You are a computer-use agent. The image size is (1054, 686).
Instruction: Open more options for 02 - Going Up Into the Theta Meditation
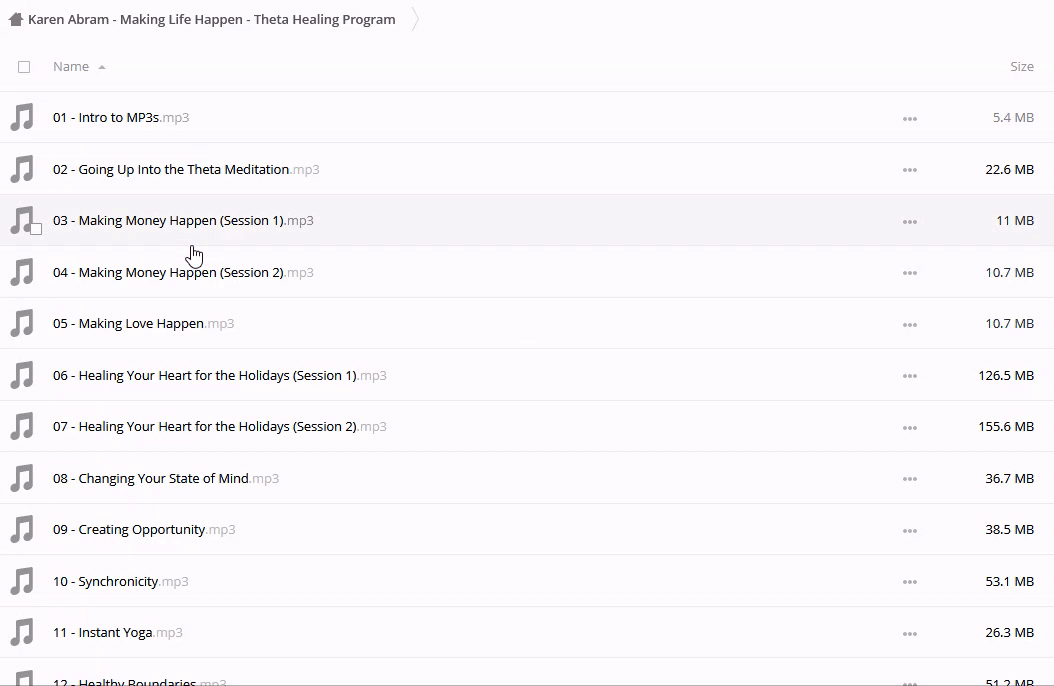tap(909, 170)
